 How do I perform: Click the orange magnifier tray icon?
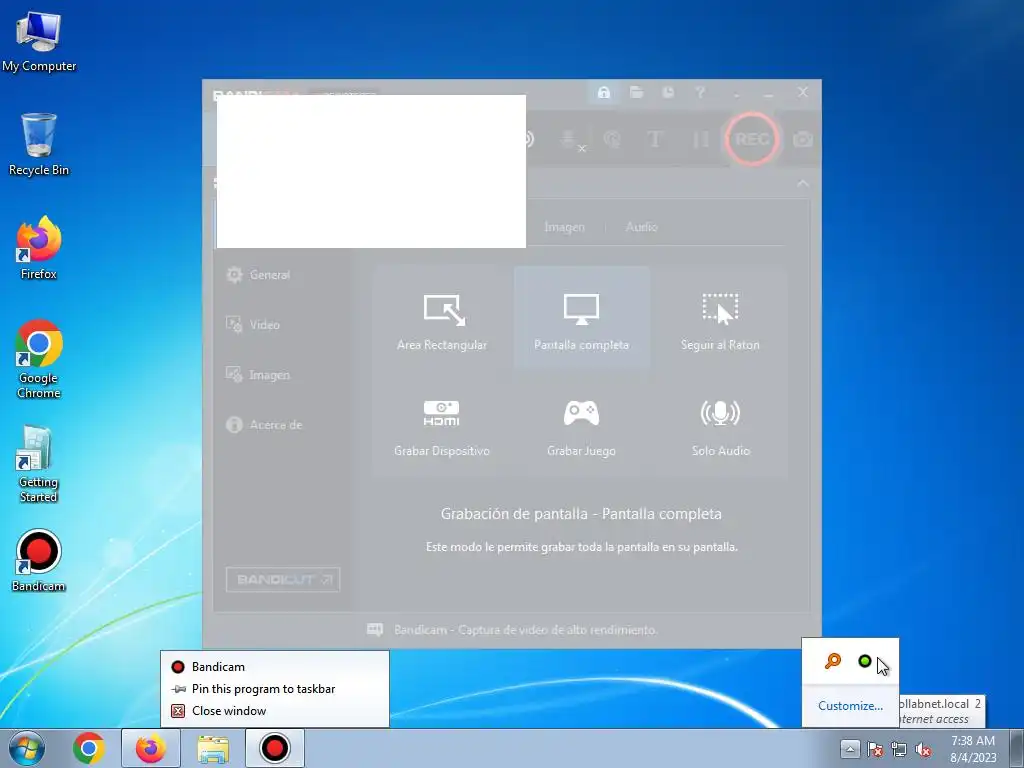(x=833, y=661)
